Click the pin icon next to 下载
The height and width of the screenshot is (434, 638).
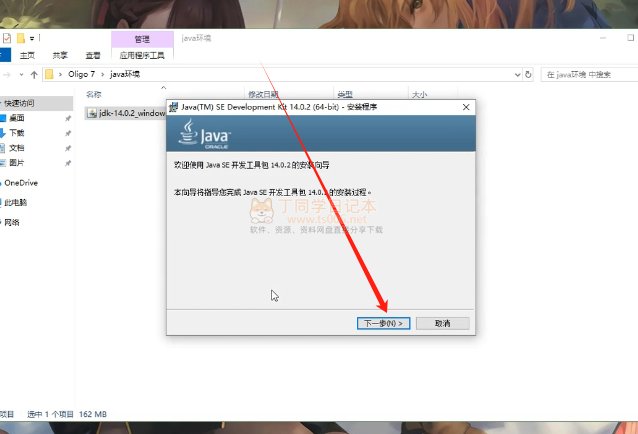(68, 133)
